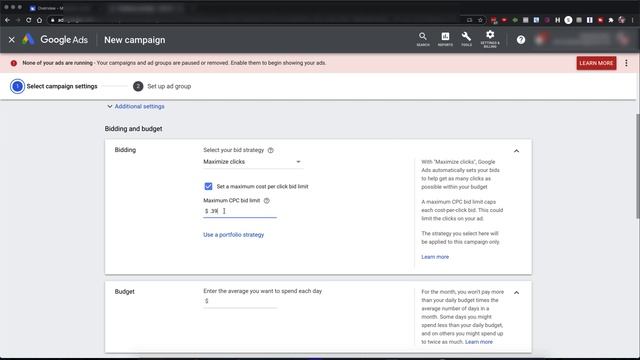Viewport: 640px width, 360px height.
Task: Open the Help question mark icon
Action: (x=521, y=40)
